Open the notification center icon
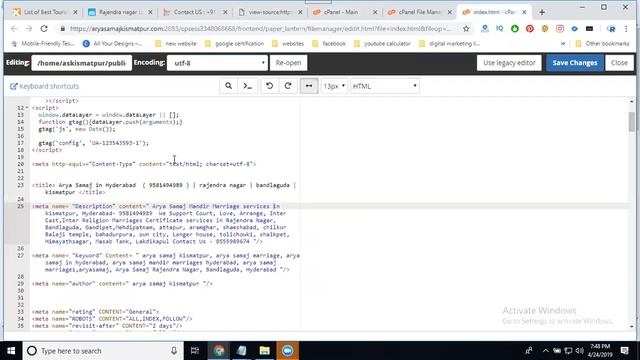The height and width of the screenshot is (360, 640). (x=624, y=351)
